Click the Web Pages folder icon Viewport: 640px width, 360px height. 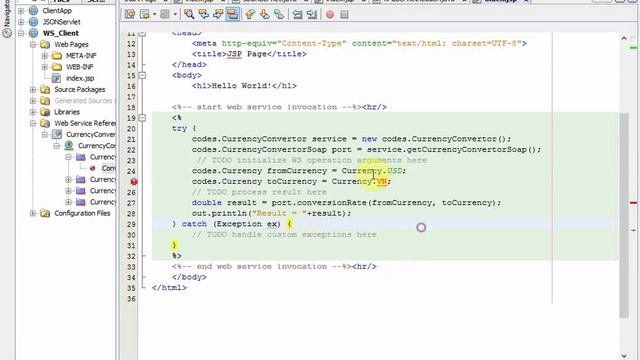pyautogui.click(x=45, y=44)
